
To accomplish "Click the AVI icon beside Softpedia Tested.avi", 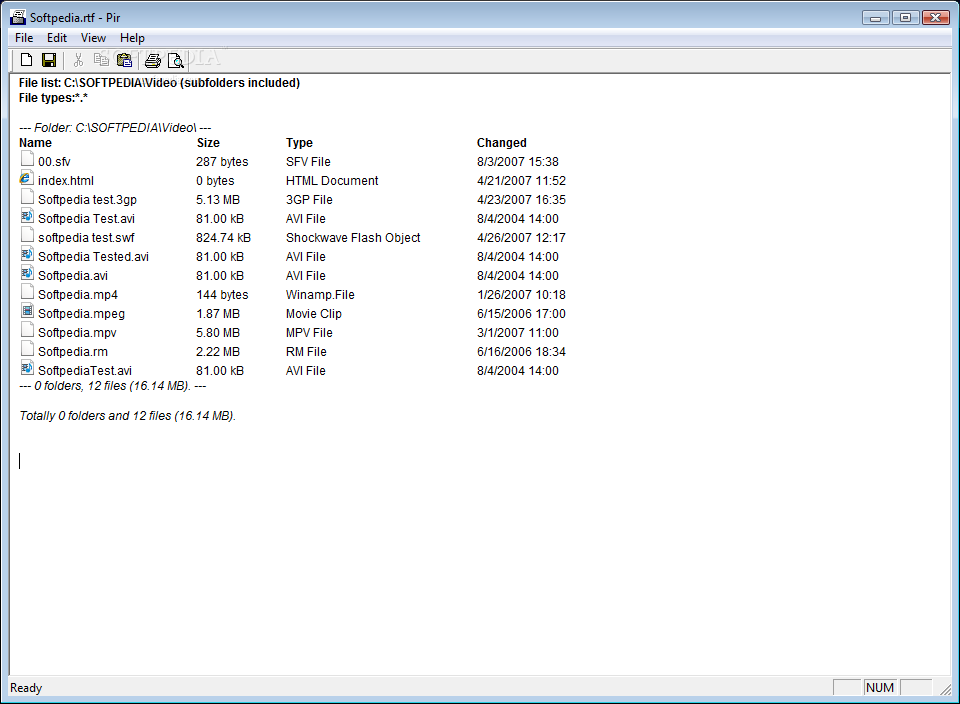I will pyautogui.click(x=27, y=255).
